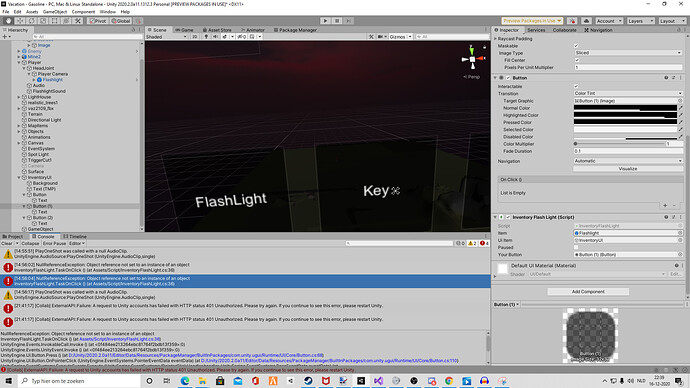The height and width of the screenshot is (388, 690).
Task: Open the GameObject menu
Action: coord(55,12)
